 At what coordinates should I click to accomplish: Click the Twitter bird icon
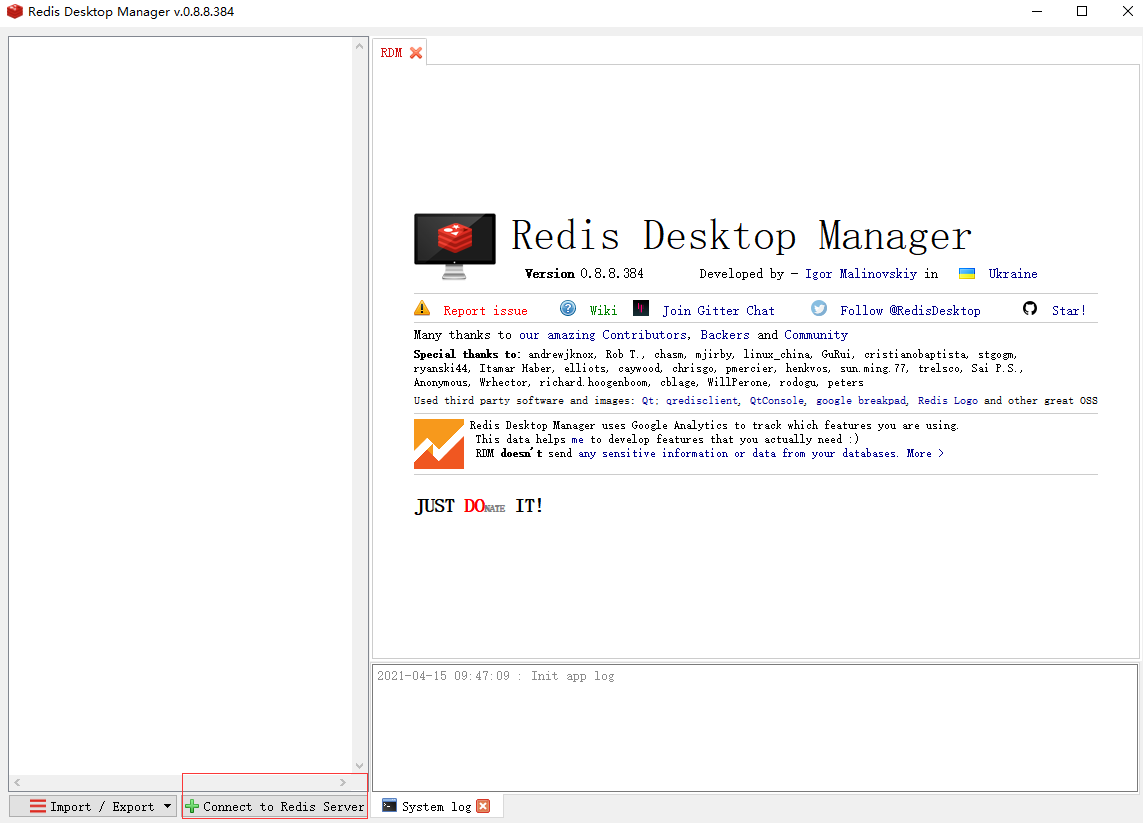(x=818, y=308)
